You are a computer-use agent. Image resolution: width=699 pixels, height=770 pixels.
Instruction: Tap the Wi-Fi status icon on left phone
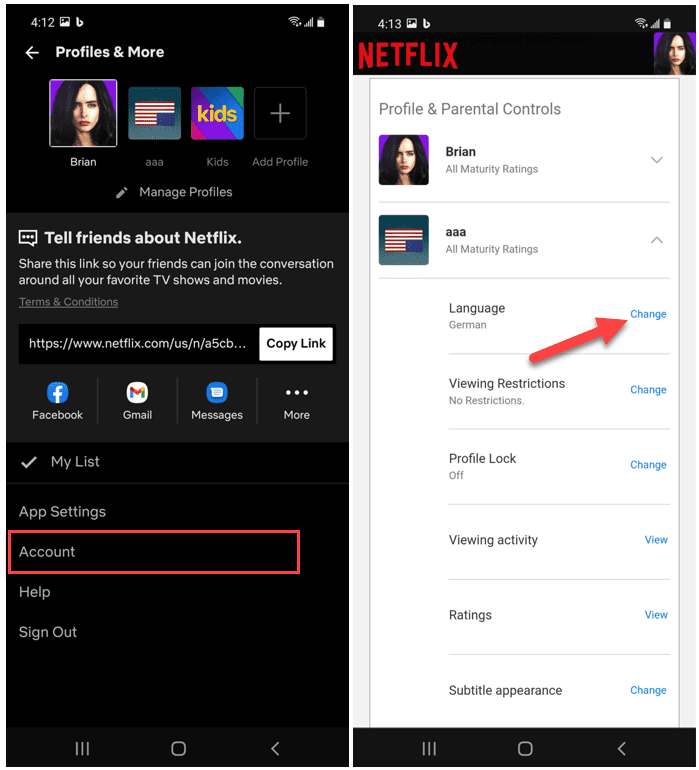(x=295, y=22)
